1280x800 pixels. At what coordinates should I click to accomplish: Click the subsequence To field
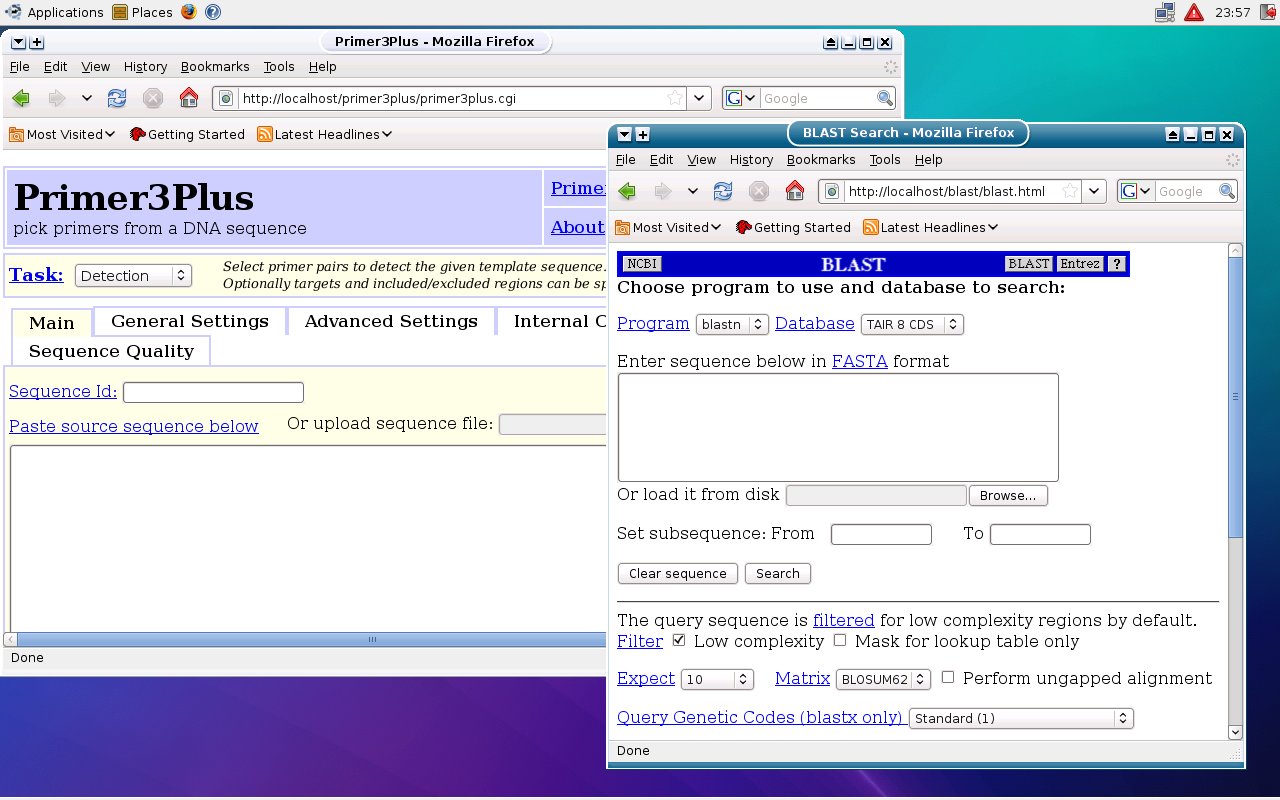tap(1040, 534)
